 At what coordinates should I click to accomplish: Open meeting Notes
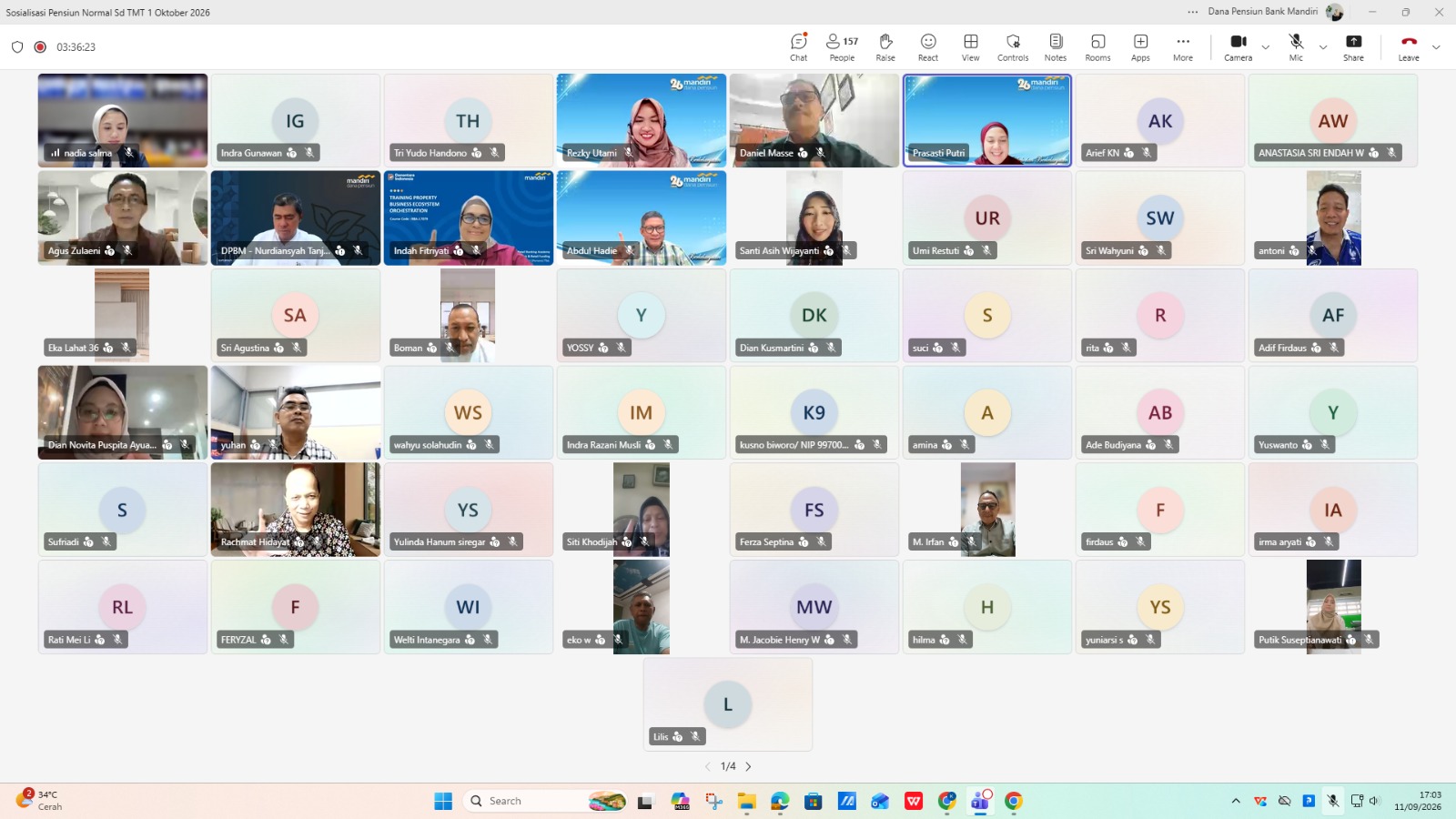[1056, 47]
